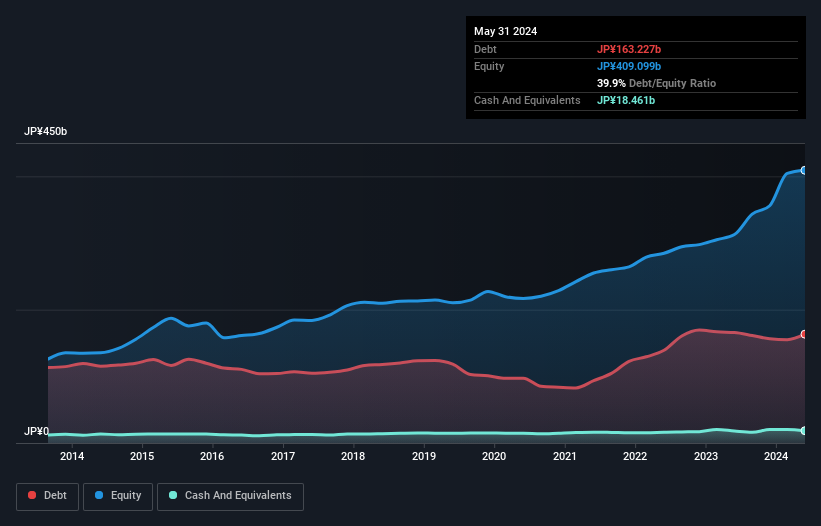Click the 39.9% Debt/Equity Ratio text
The width and height of the screenshot is (821, 526).
(656, 83)
